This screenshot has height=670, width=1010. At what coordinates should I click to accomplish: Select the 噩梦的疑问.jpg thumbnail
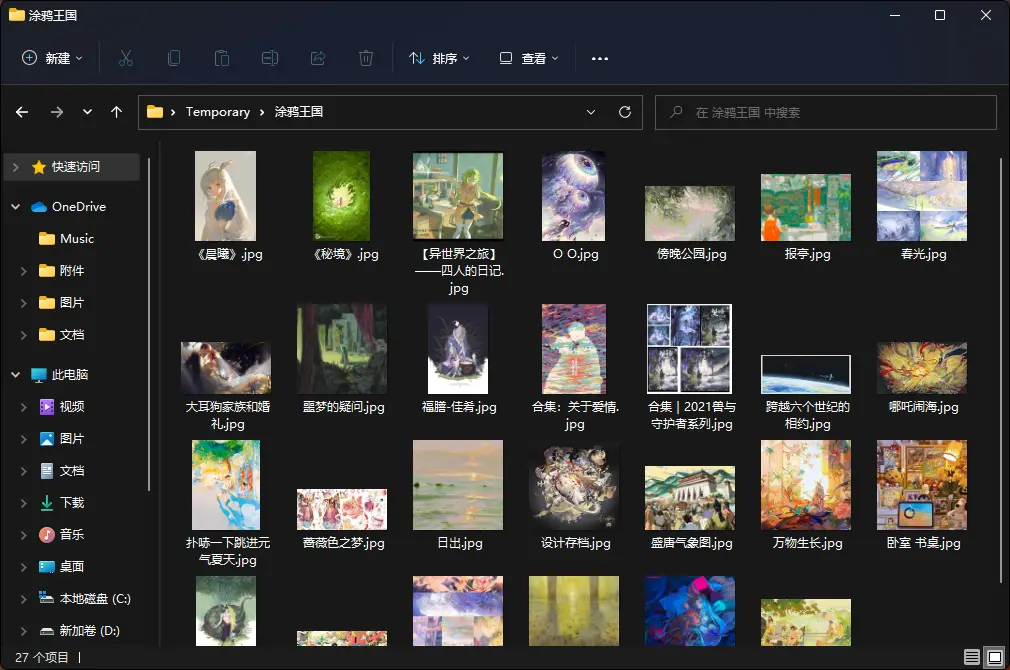pyautogui.click(x=342, y=349)
